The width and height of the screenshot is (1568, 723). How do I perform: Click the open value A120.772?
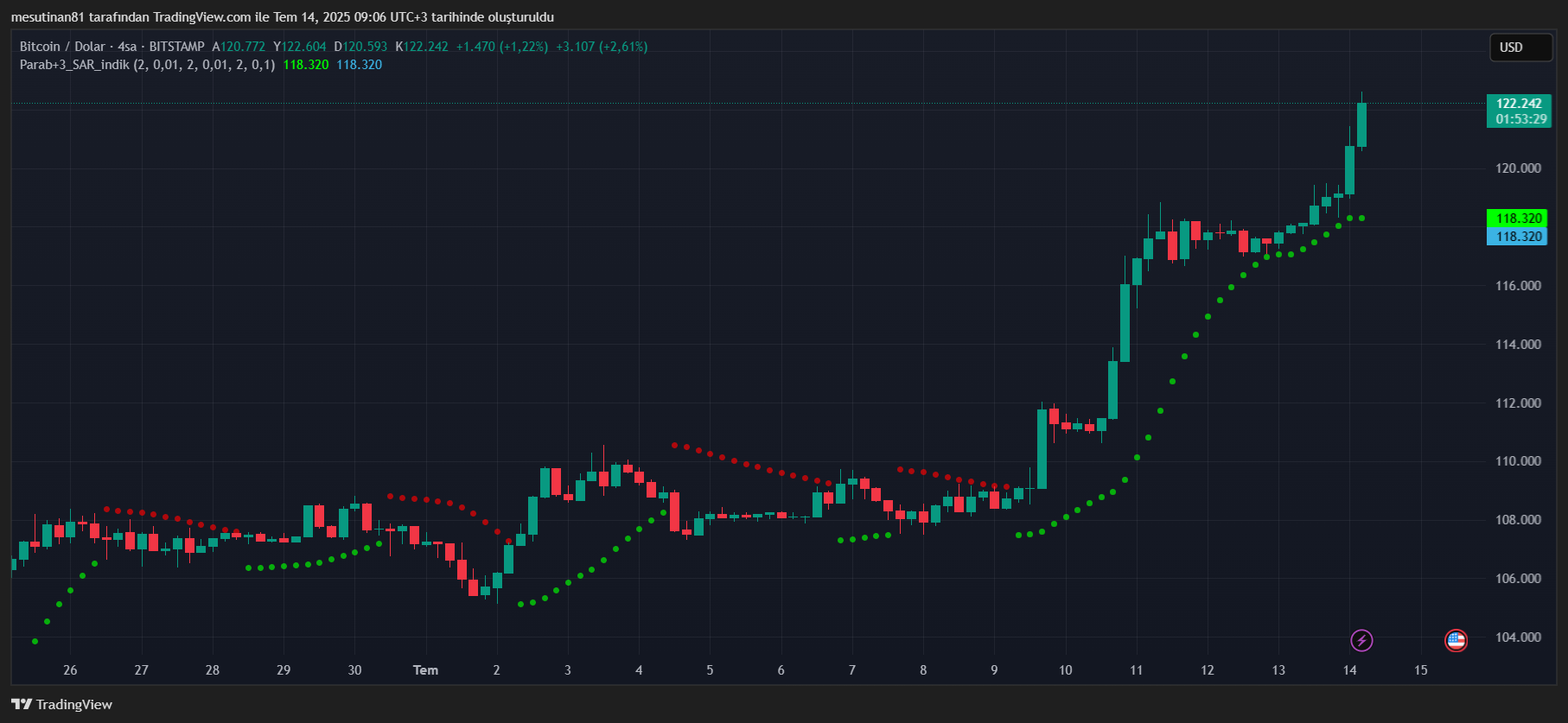[239, 47]
